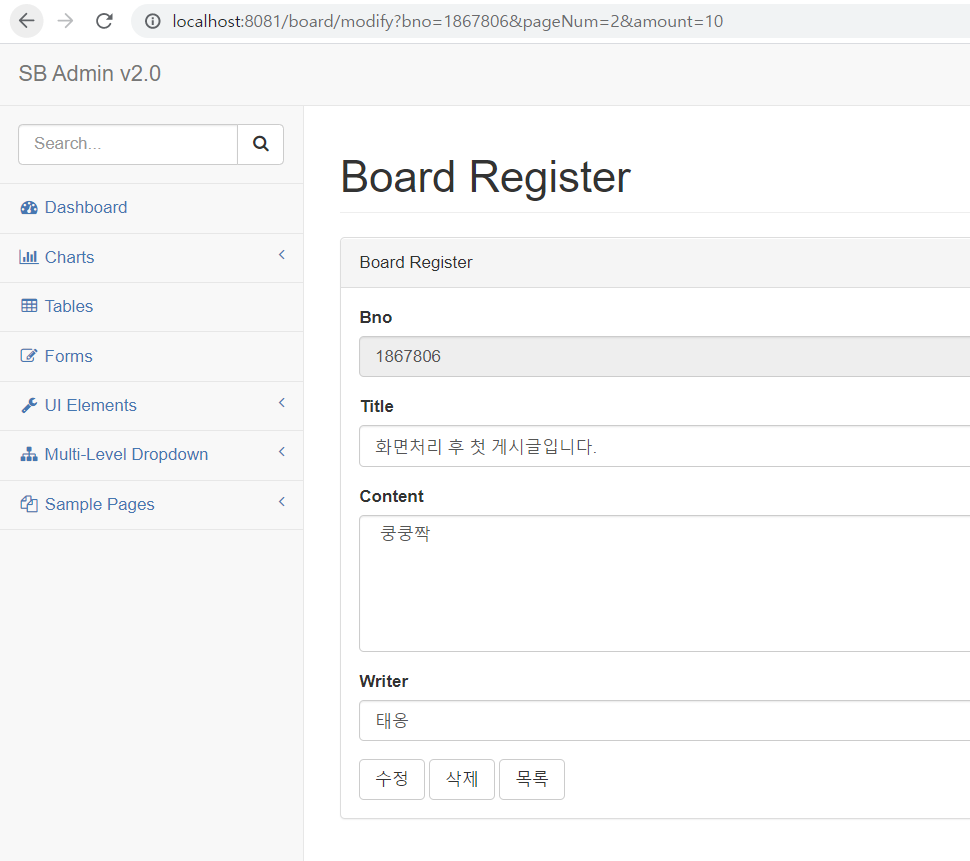Open the UI Elements menu item
The height and width of the screenshot is (861, 970).
pyautogui.click(x=152, y=406)
